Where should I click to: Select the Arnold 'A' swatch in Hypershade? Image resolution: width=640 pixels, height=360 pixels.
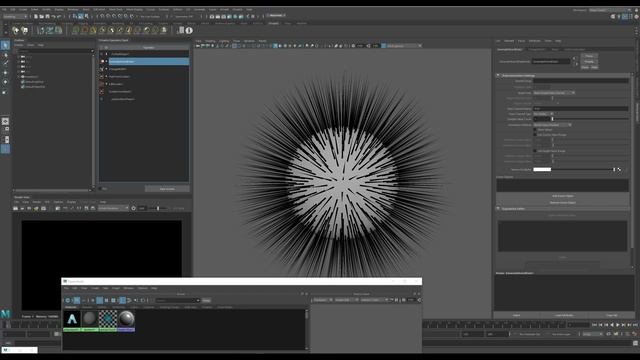click(72, 319)
